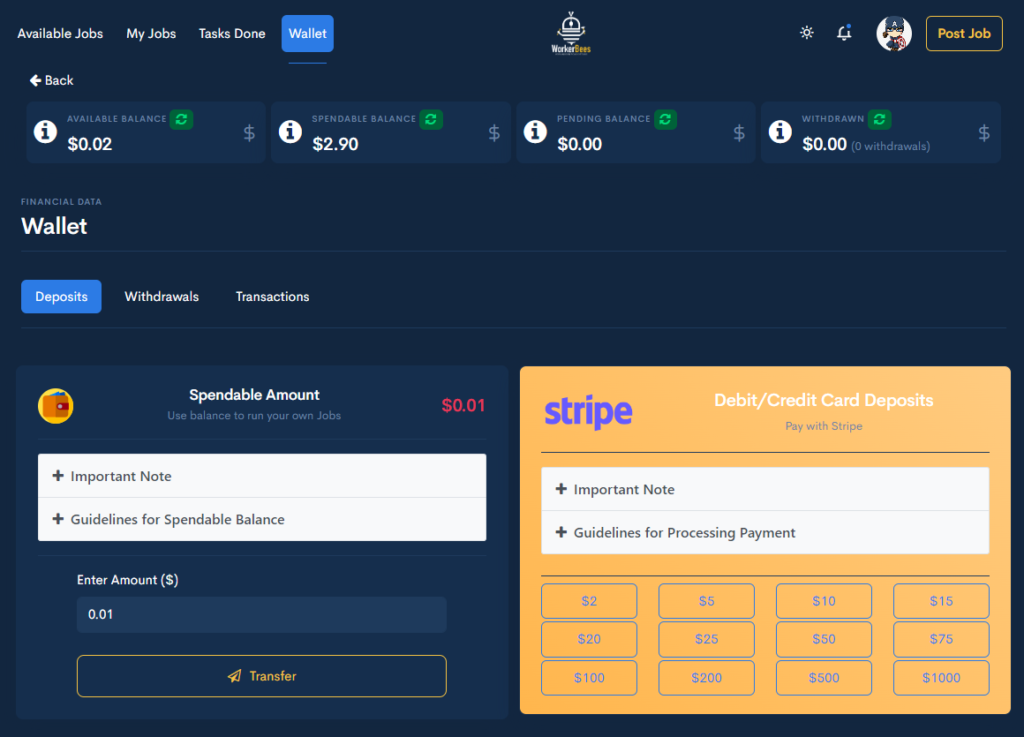Click the info icon on Pending Balance
The image size is (1024, 737).
tap(534, 131)
